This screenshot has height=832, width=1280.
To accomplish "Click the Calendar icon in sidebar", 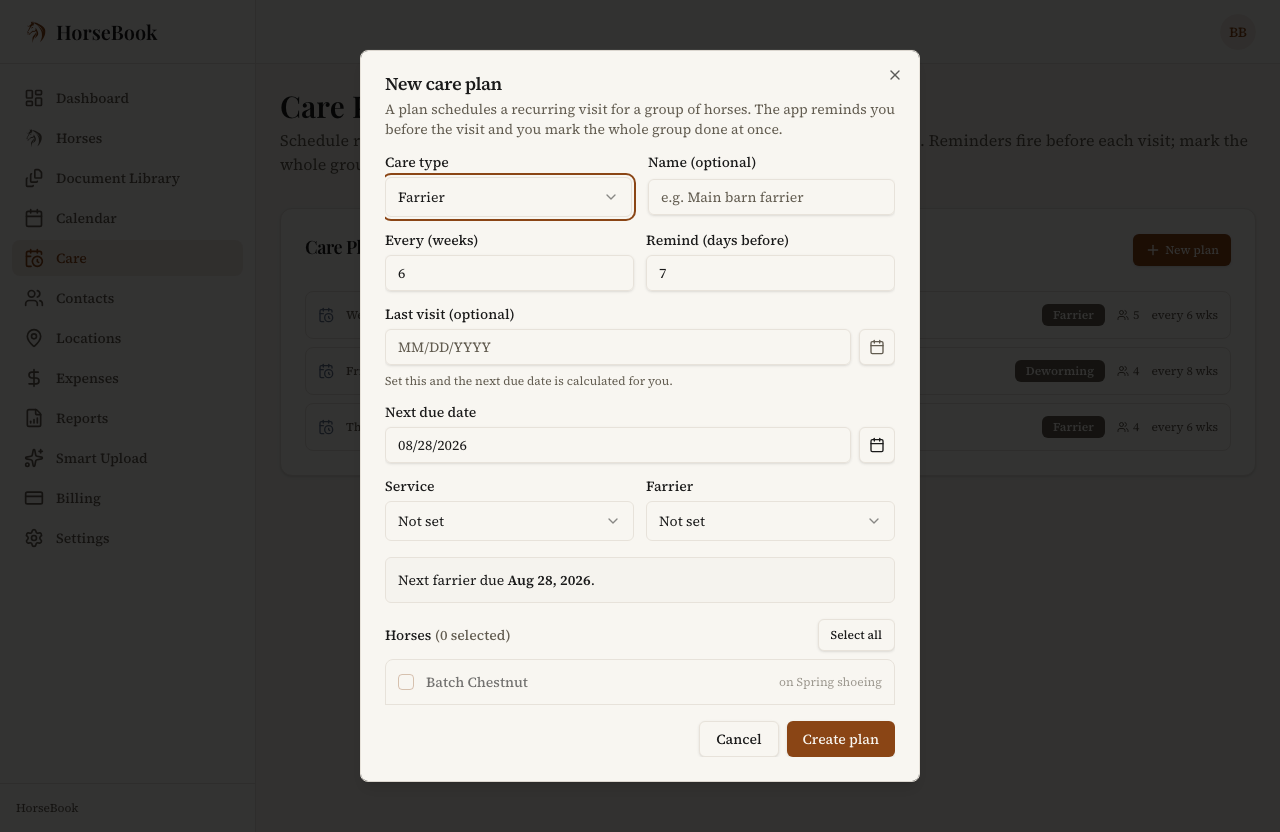I will pos(34,218).
